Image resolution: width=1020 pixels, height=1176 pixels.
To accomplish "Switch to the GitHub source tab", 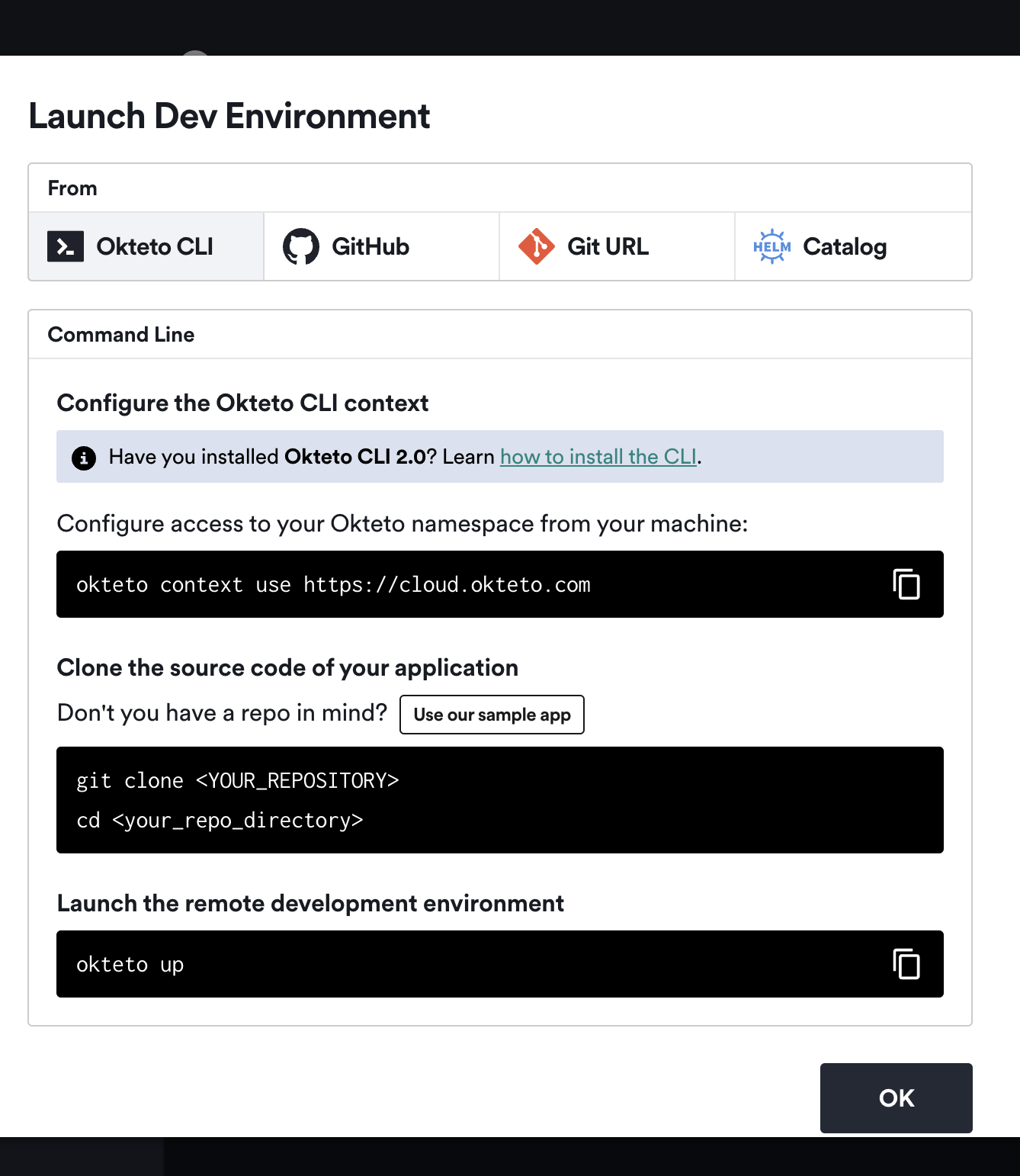I will point(381,246).
